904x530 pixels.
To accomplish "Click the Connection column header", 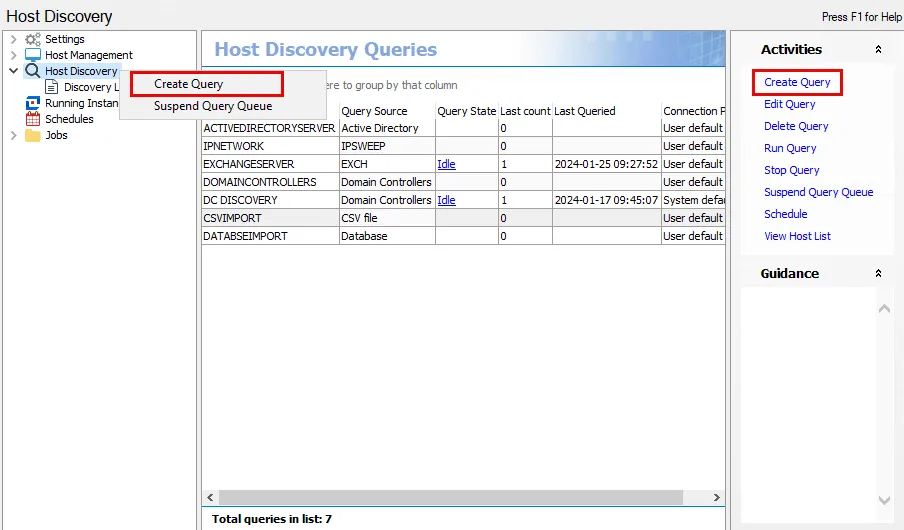I will pos(693,111).
